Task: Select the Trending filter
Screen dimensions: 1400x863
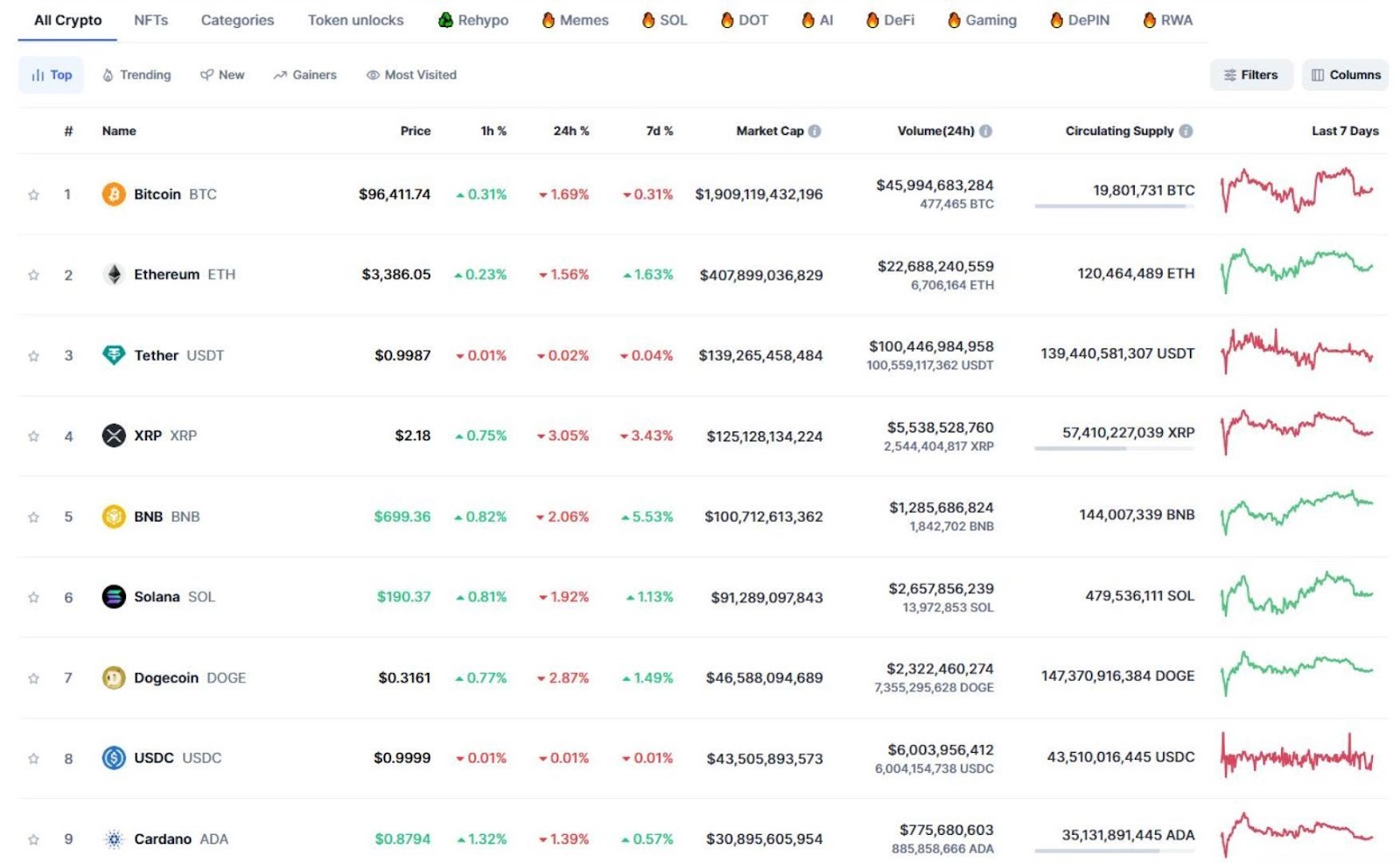Action: click(x=136, y=74)
